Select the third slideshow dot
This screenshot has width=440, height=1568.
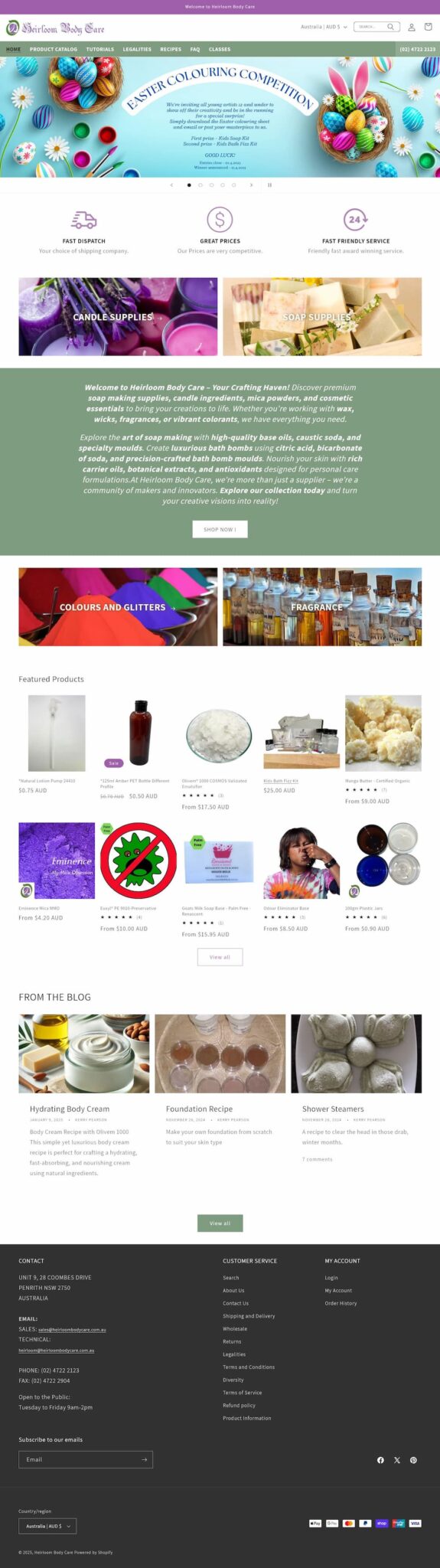coord(211,185)
